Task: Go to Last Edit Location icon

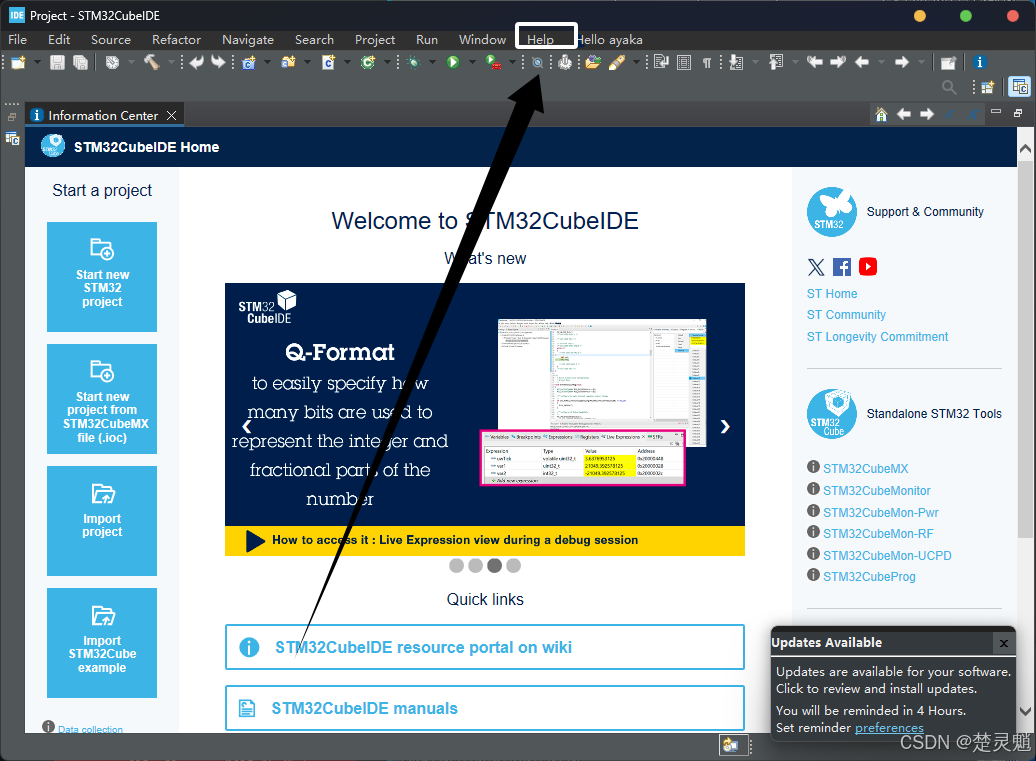Action: point(815,62)
